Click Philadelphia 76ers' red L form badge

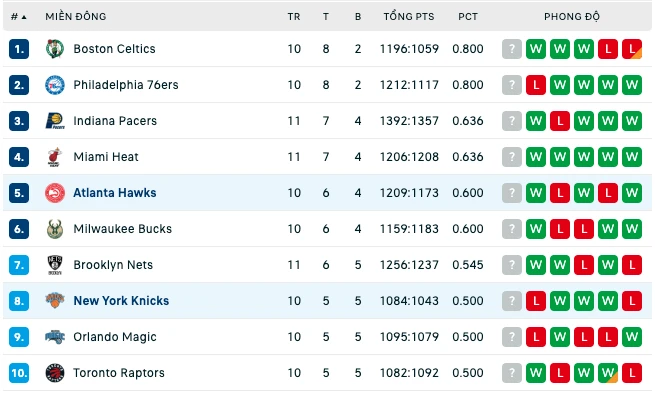[x=536, y=85]
